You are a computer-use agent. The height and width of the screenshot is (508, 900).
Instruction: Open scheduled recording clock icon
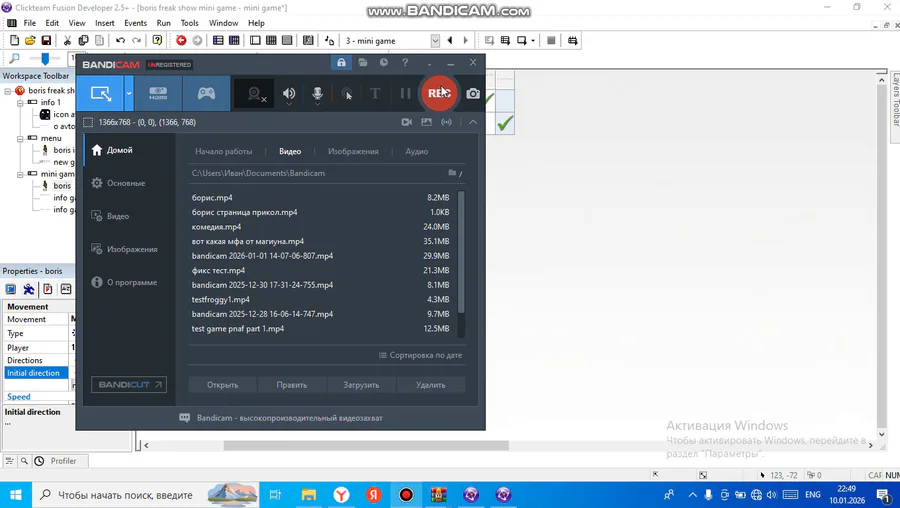point(383,63)
